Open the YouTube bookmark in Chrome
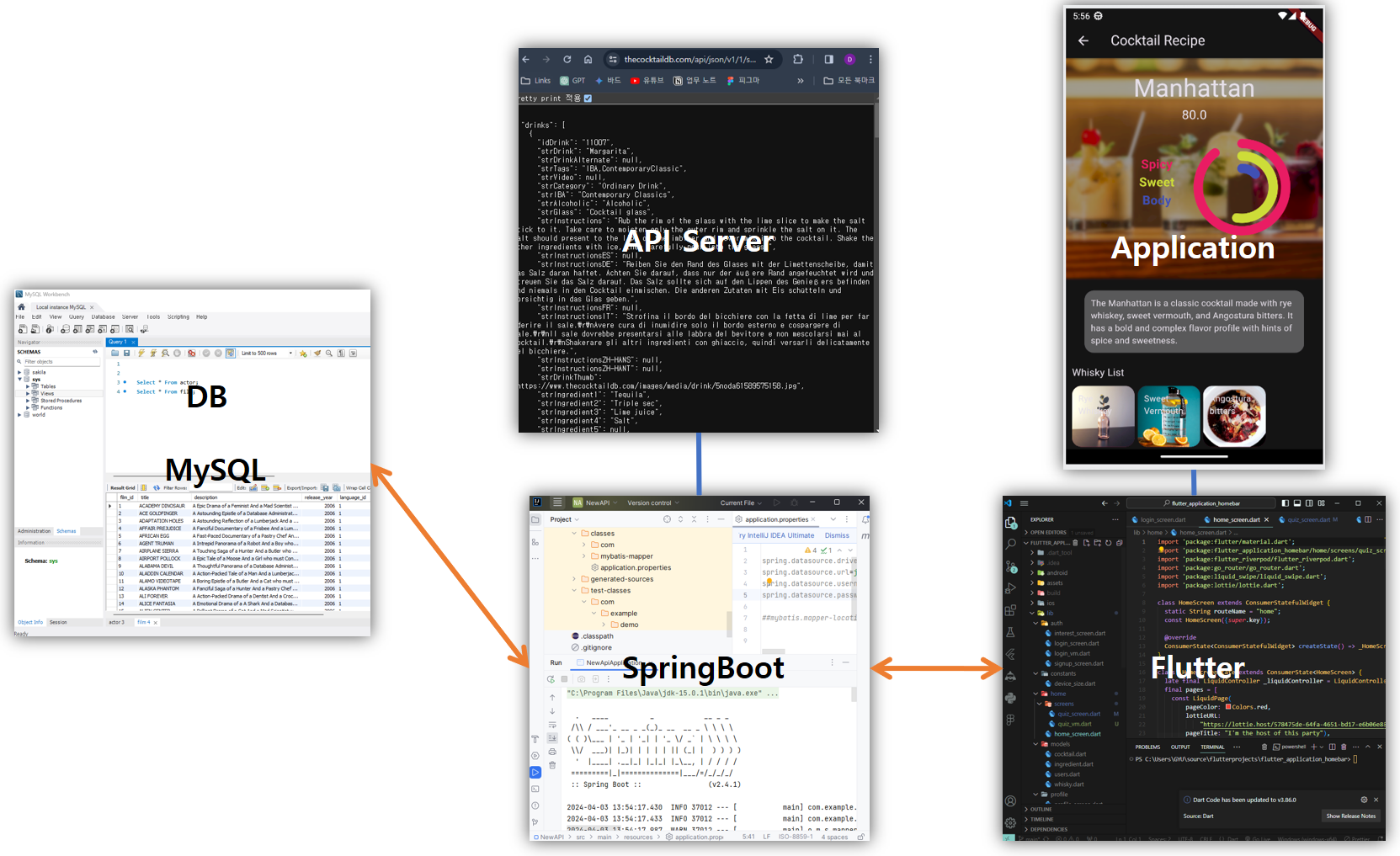 [647, 81]
